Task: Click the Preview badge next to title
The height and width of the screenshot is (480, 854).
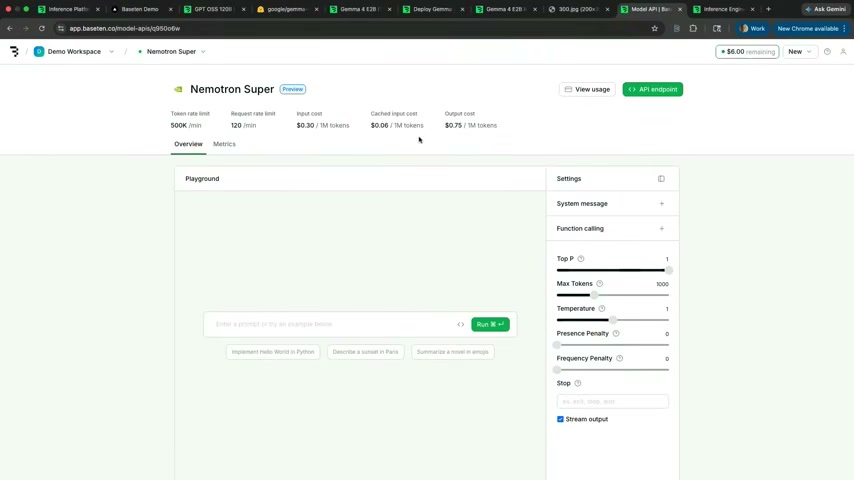Action: click(292, 89)
